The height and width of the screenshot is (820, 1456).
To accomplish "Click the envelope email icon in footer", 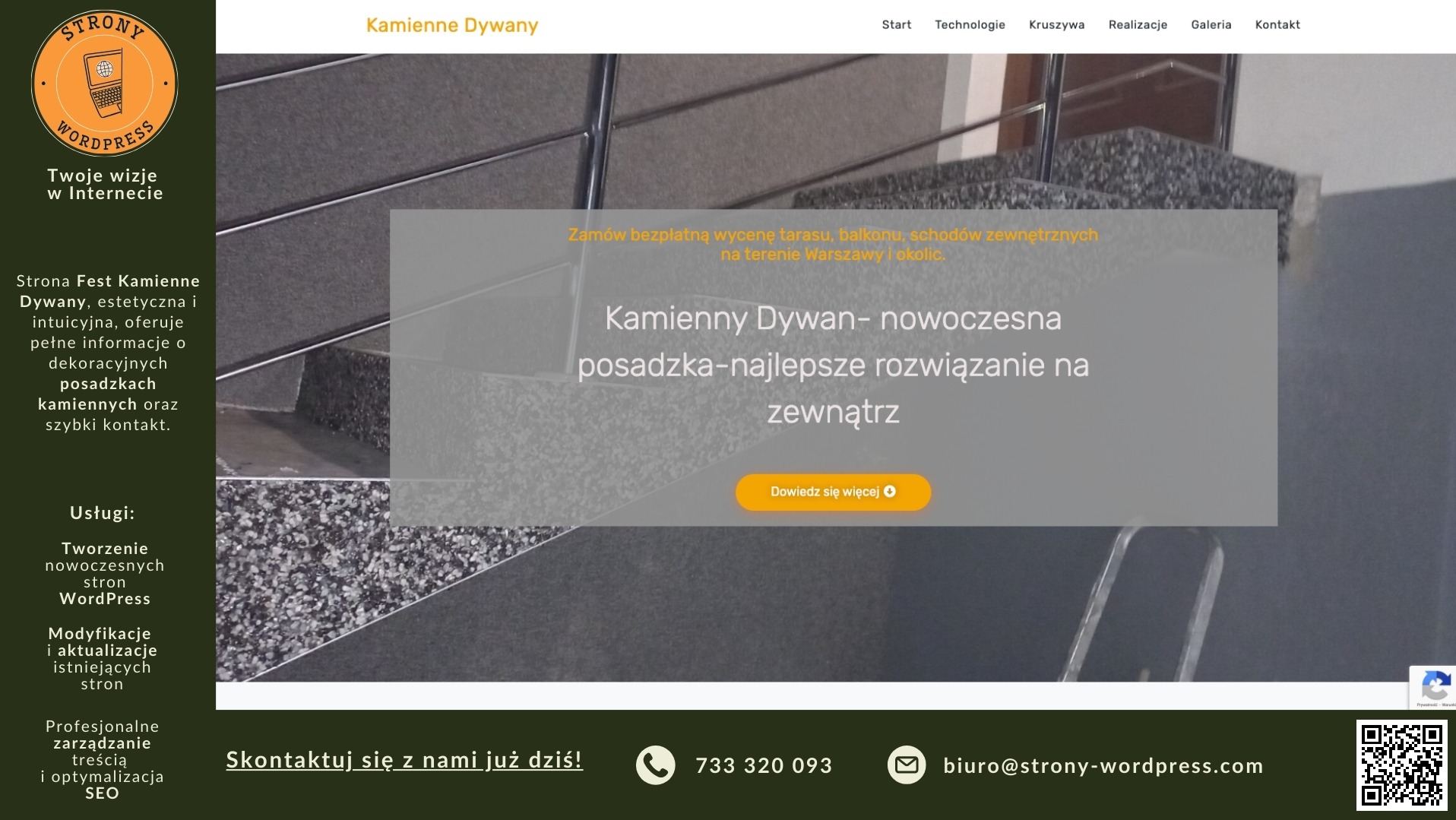I will pyautogui.click(x=906, y=765).
